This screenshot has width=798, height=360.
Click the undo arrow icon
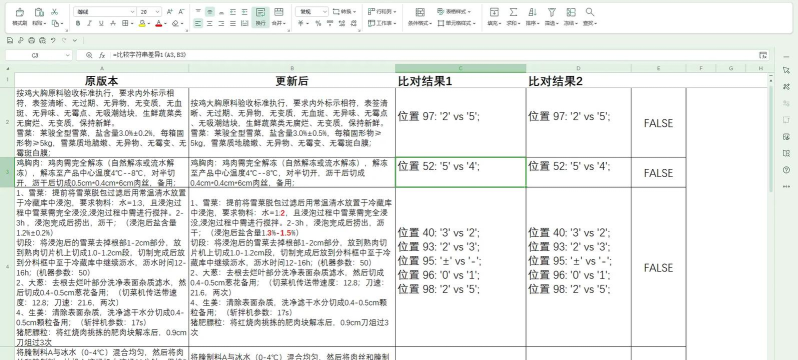pyautogui.click(x=53, y=40)
